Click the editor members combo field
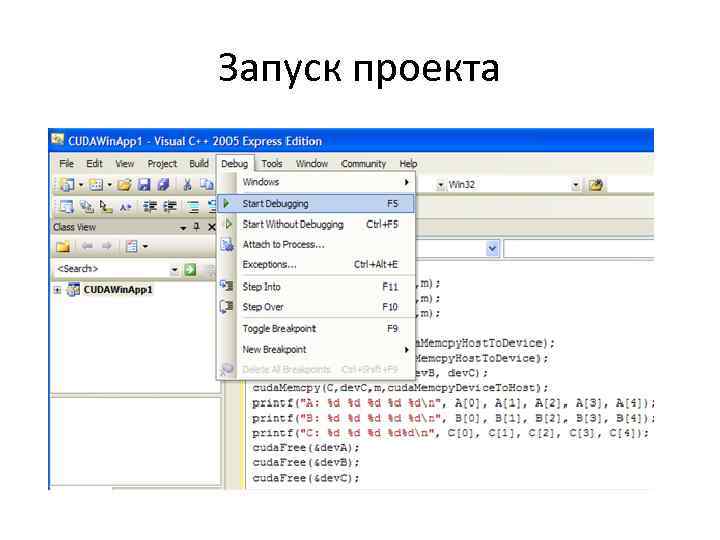Screen dimensions: 720x540 pyautogui.click(x=579, y=249)
